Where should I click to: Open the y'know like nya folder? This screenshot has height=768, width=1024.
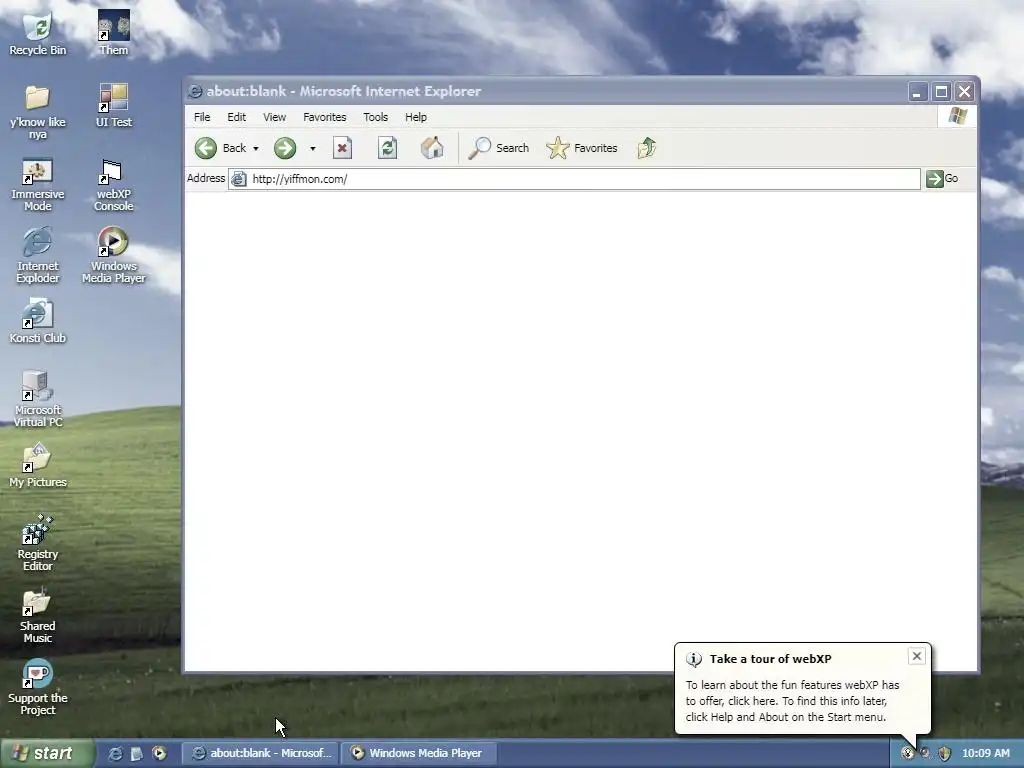[38, 112]
